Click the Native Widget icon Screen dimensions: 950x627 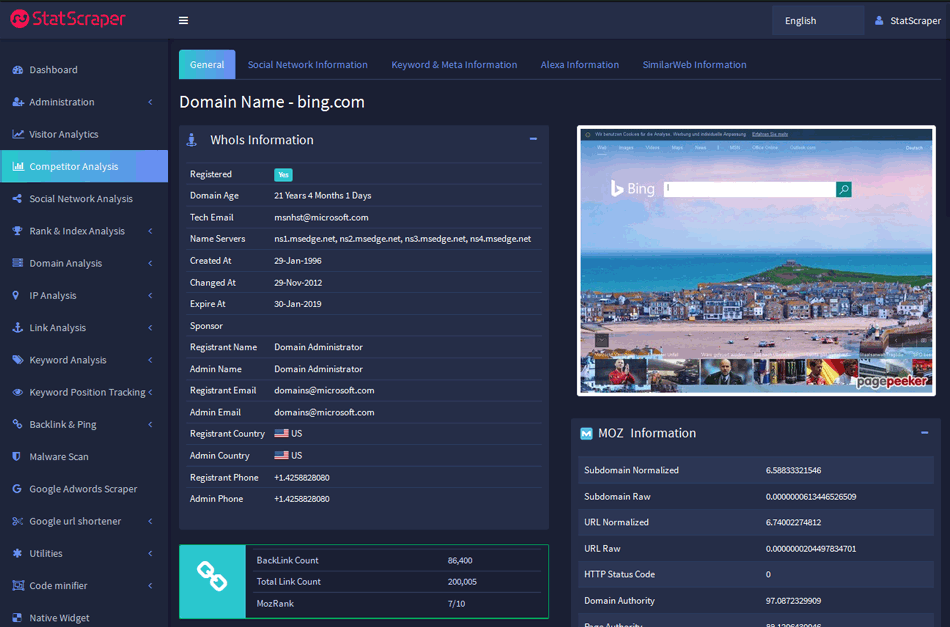coord(17,617)
